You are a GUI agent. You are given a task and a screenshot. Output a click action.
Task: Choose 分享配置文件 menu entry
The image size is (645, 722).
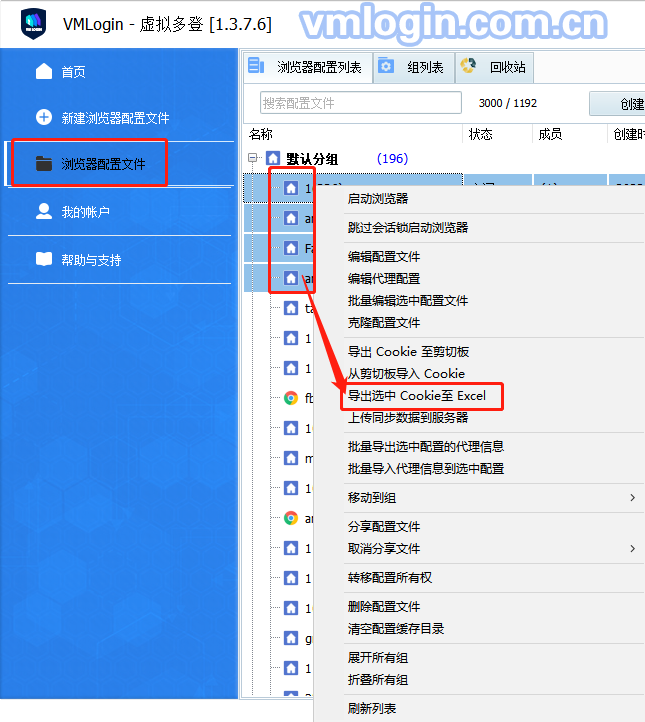pyautogui.click(x=384, y=527)
